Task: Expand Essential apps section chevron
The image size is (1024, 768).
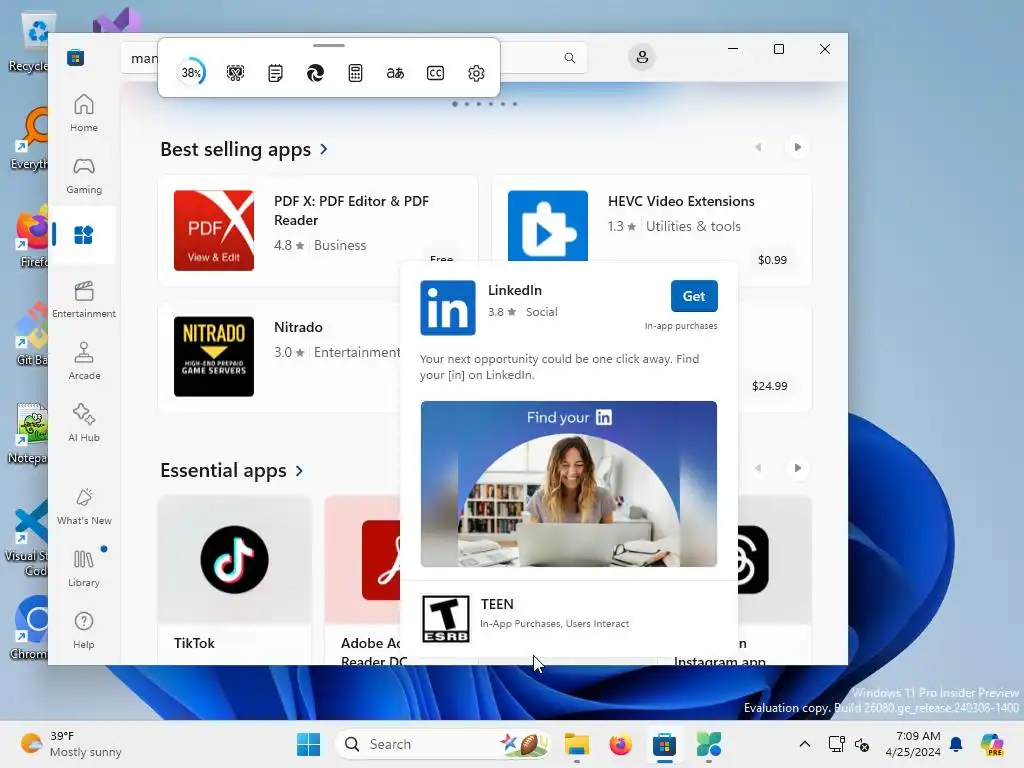Action: 299,471
